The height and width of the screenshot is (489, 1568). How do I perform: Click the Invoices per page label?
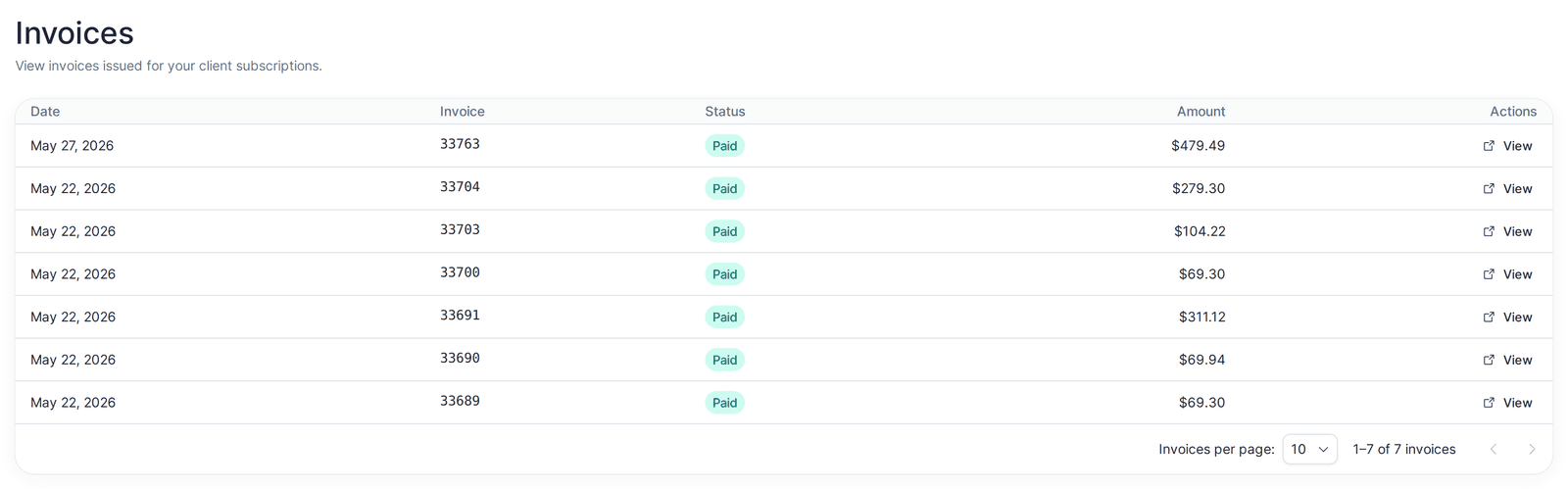click(1216, 449)
